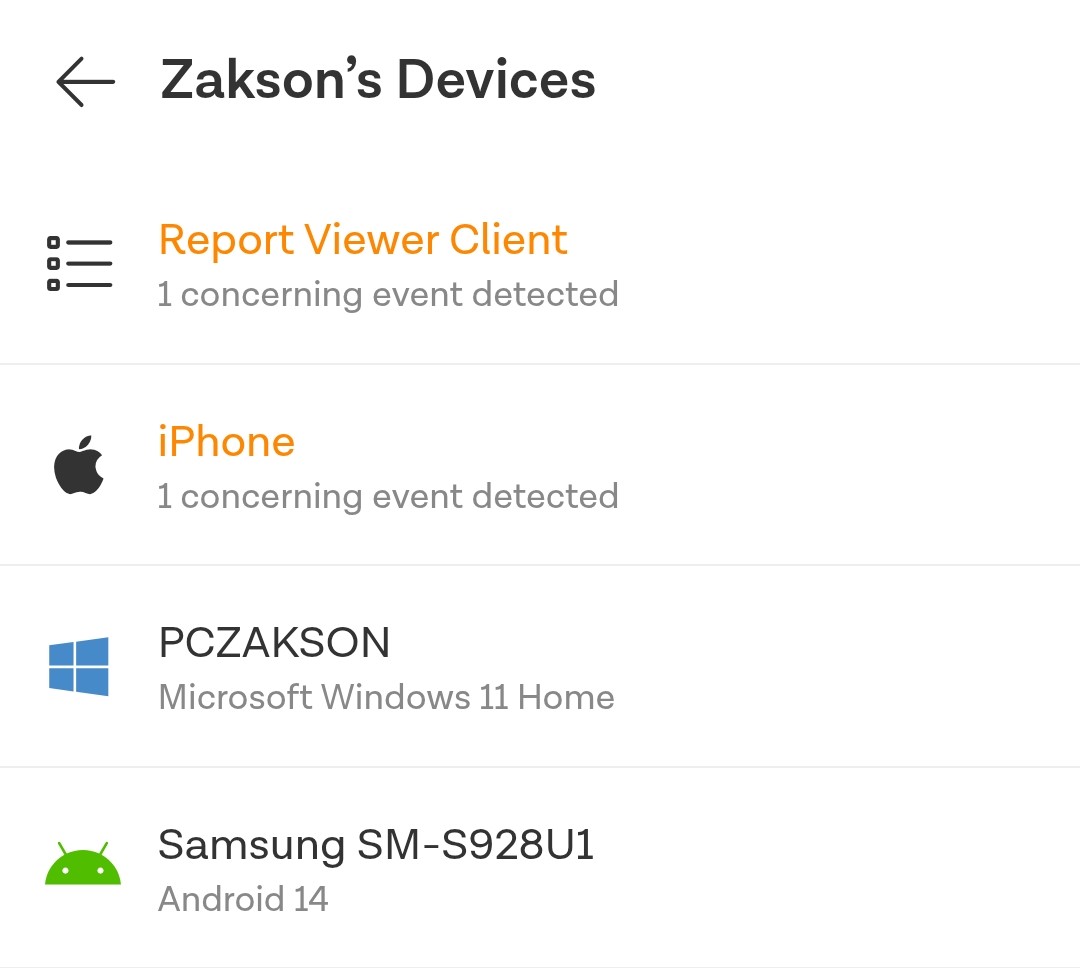Open the Report Viewer Client entry
This screenshot has height=968, width=1080.
[x=540, y=263]
